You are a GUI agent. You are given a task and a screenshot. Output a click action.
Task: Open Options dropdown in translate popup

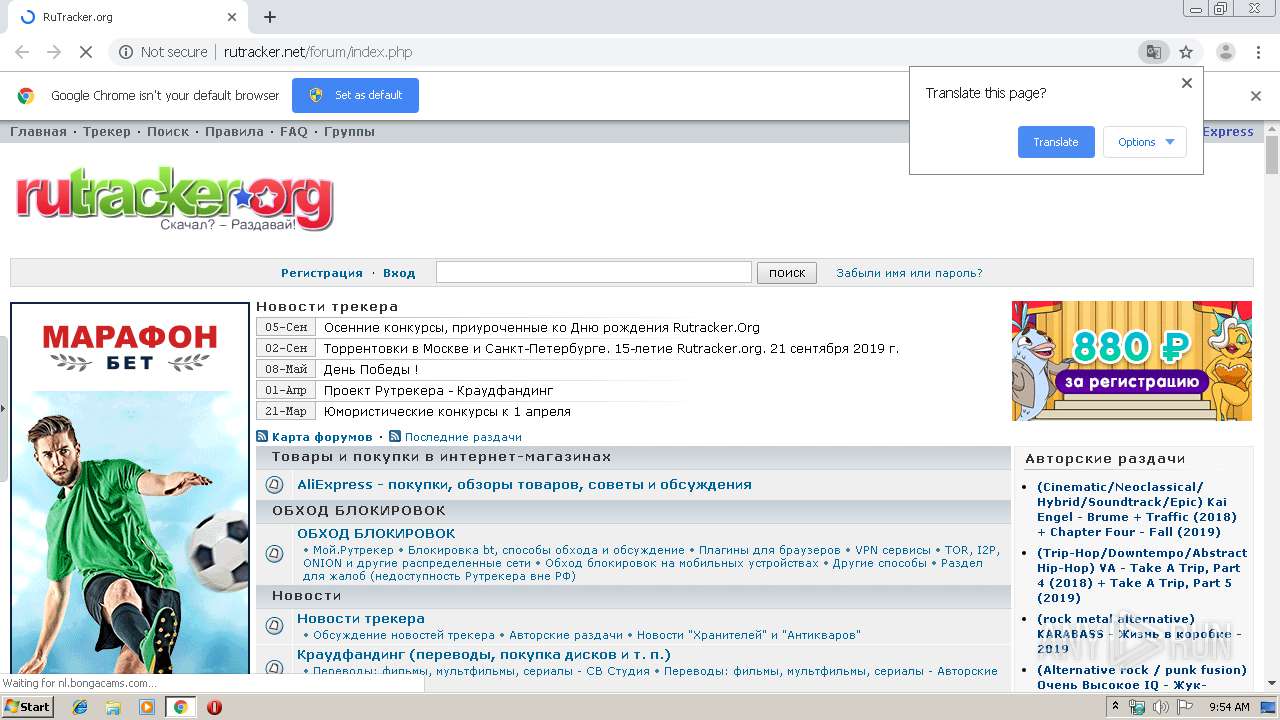[x=1145, y=142]
